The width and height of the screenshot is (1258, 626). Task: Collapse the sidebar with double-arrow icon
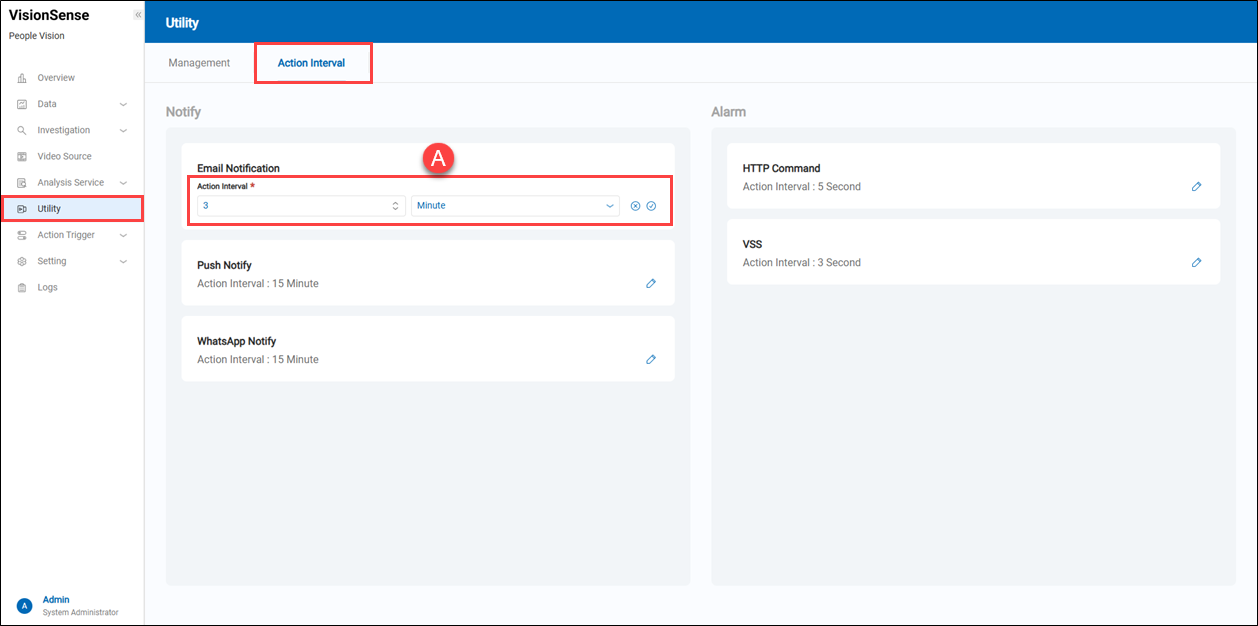[138, 15]
